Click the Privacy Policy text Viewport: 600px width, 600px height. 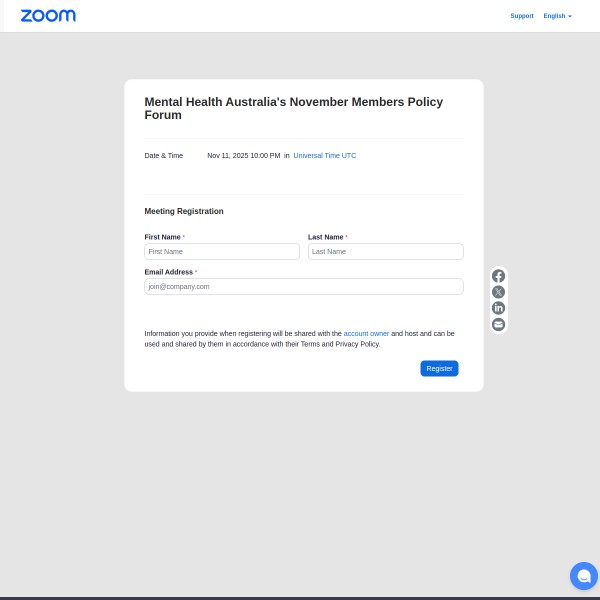click(357, 344)
